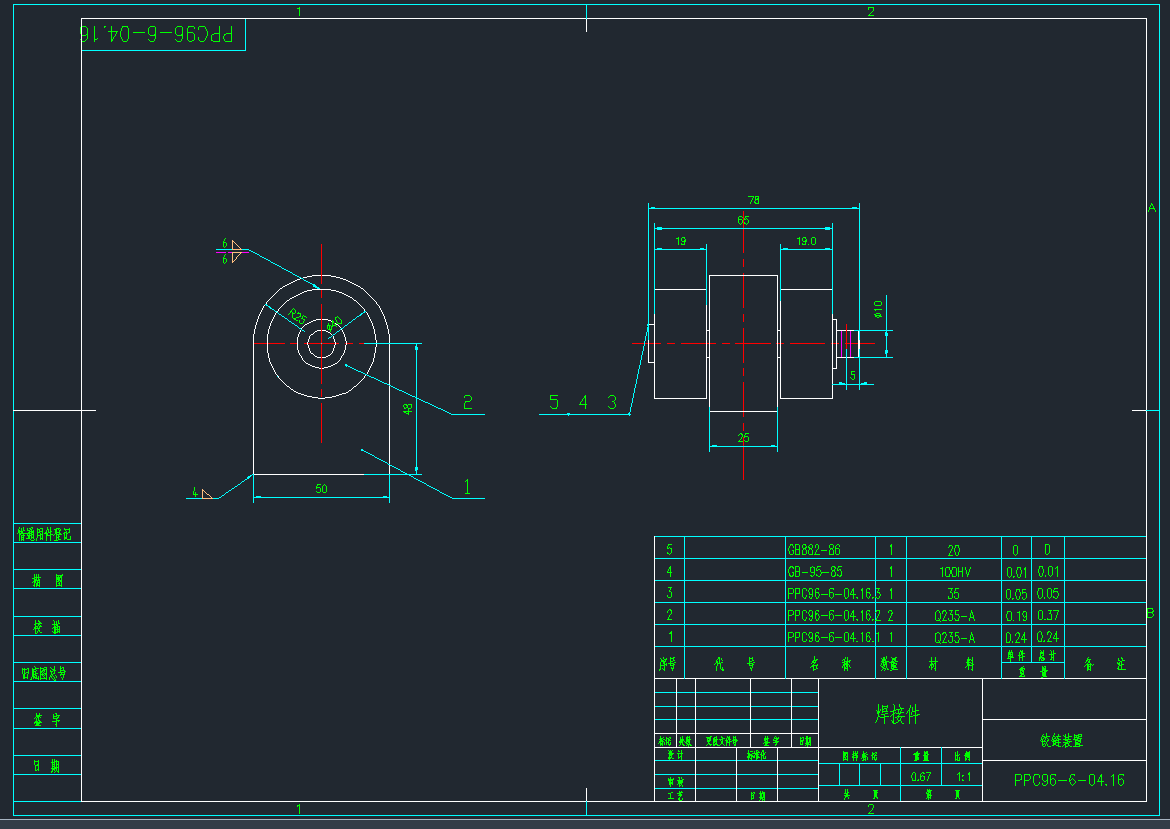1170x829 pixels.
Task: Select the 单件 weight subheader
Action: pos(1016,655)
